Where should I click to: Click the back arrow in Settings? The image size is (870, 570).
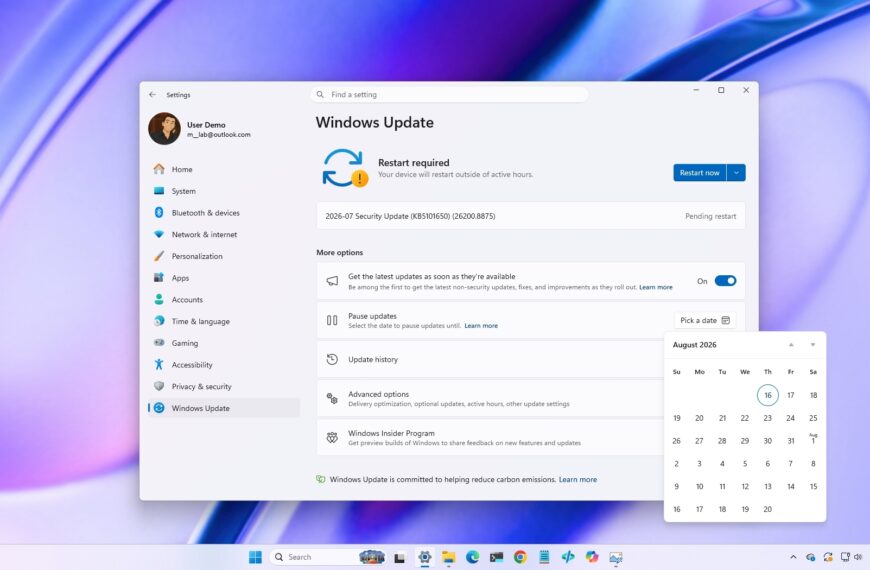pos(153,95)
